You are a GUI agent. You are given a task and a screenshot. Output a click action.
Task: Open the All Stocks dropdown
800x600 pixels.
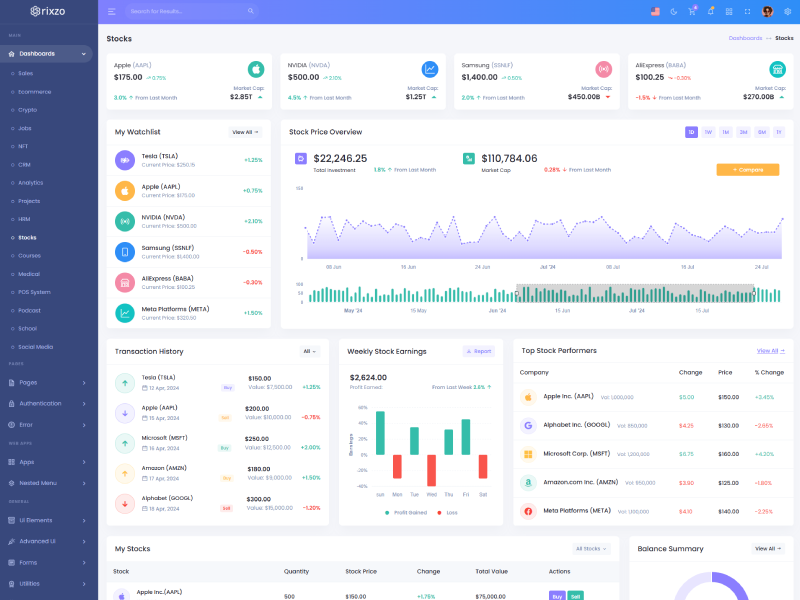tap(590, 548)
